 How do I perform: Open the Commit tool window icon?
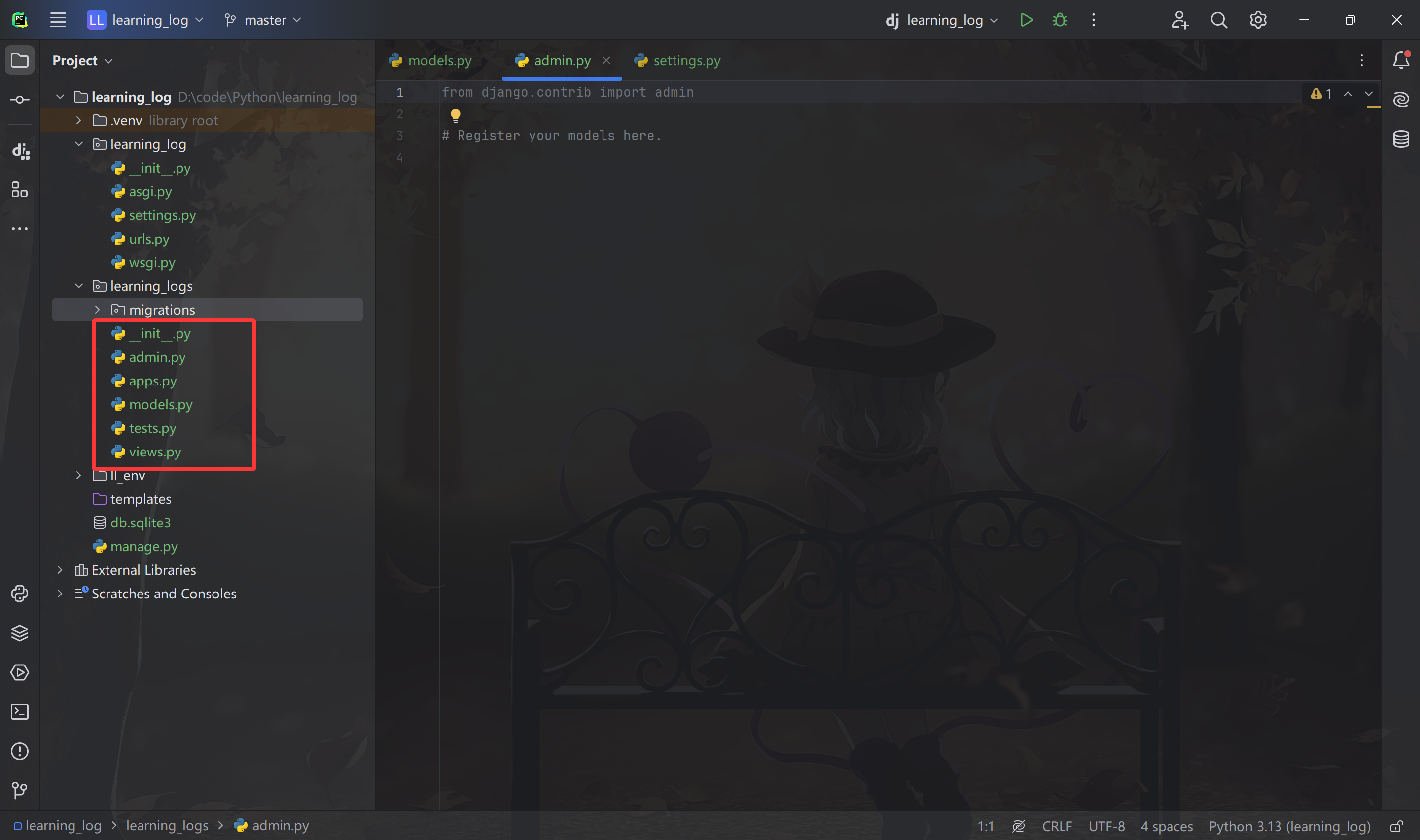pos(20,100)
